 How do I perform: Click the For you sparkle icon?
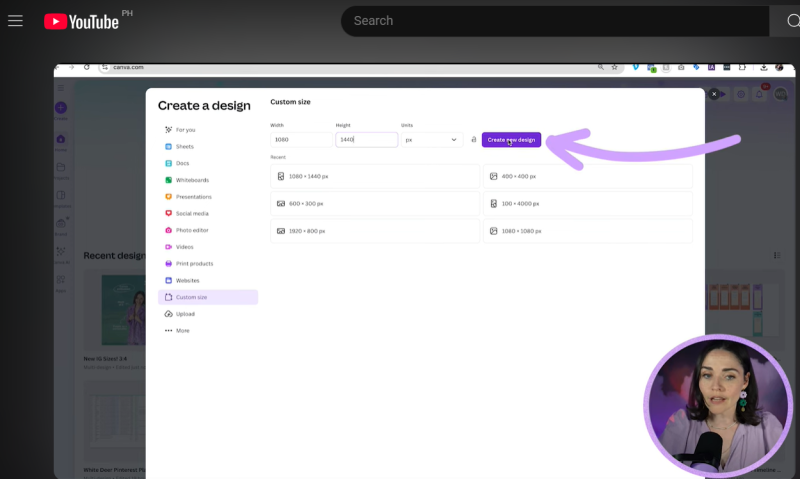coord(168,130)
